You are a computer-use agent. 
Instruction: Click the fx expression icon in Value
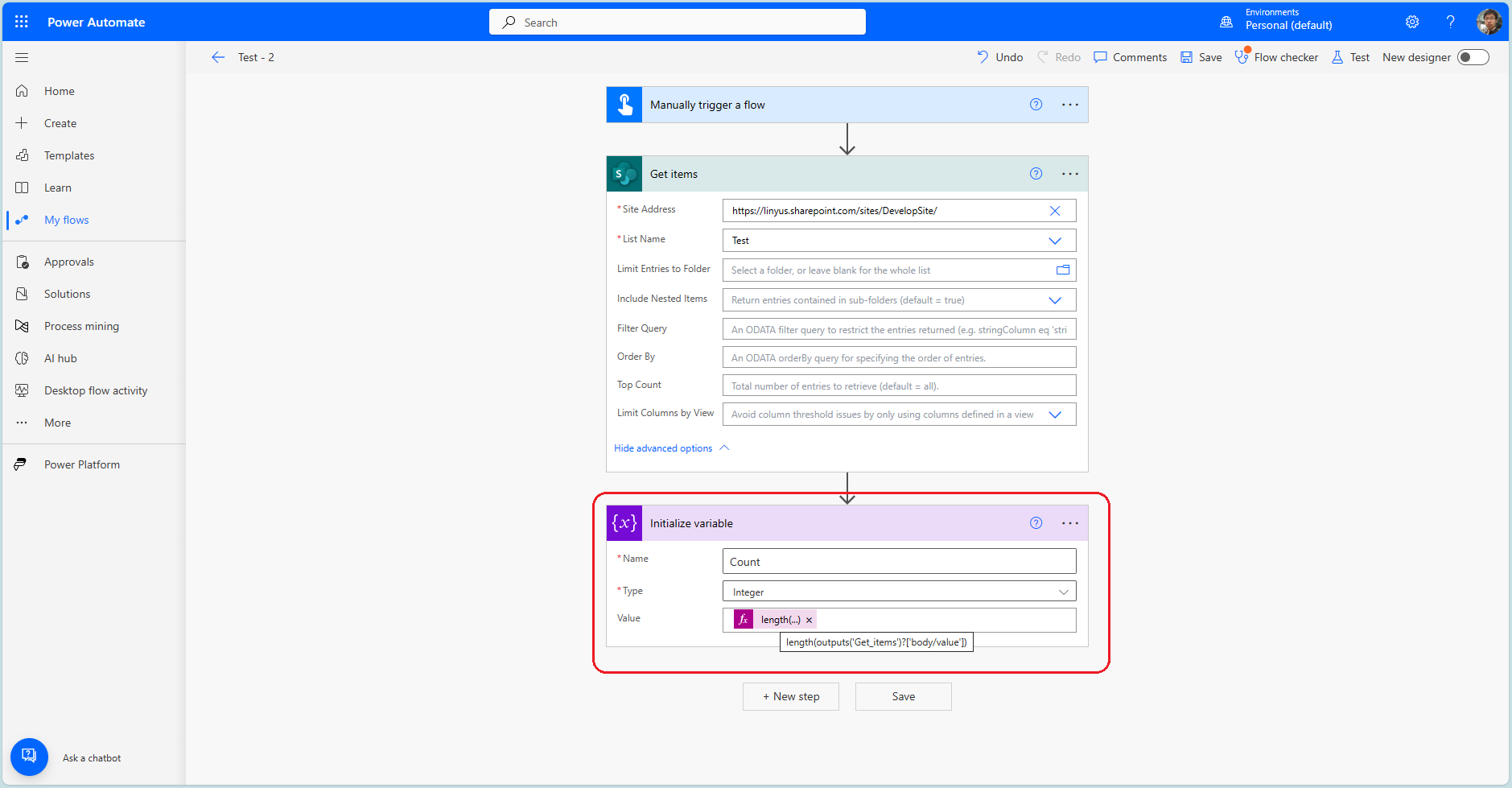coord(744,619)
